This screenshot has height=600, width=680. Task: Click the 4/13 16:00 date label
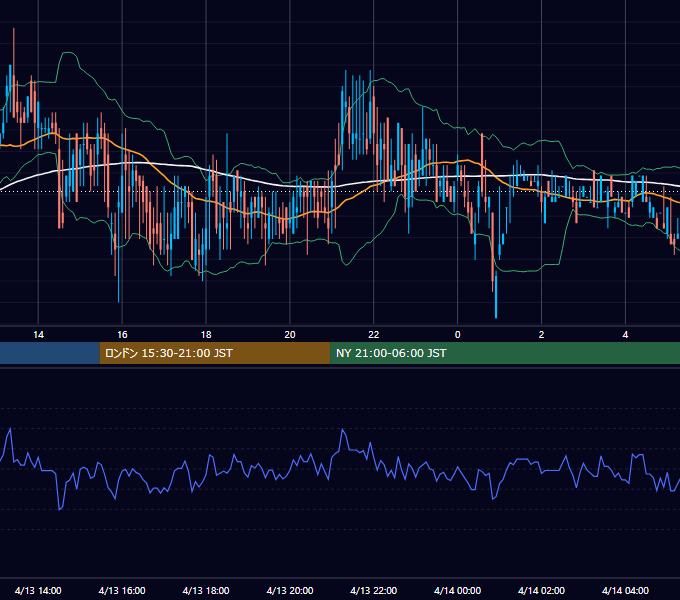pos(122,590)
